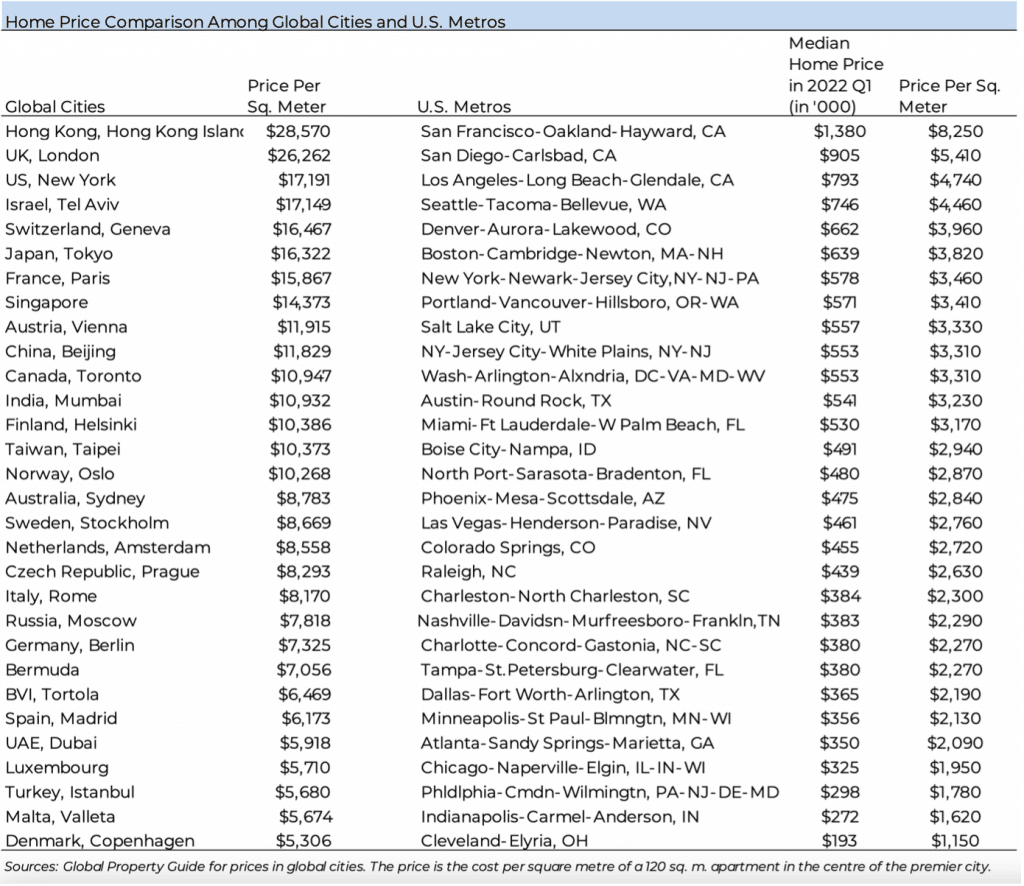Click the 'Global Cities' column header

point(55,106)
